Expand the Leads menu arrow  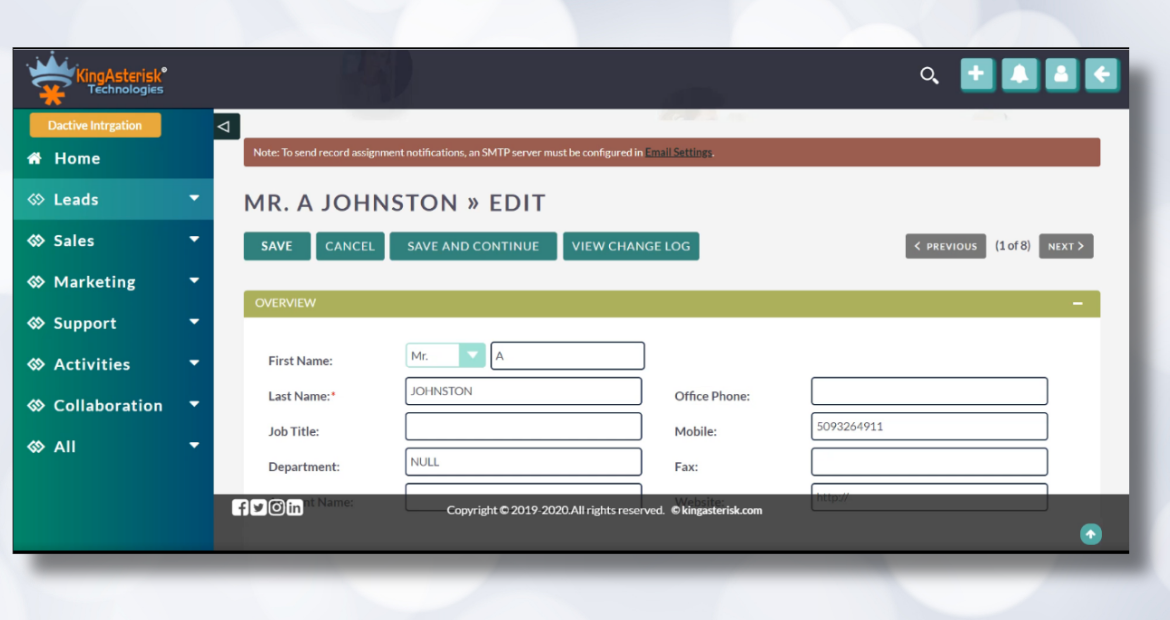tap(194, 199)
